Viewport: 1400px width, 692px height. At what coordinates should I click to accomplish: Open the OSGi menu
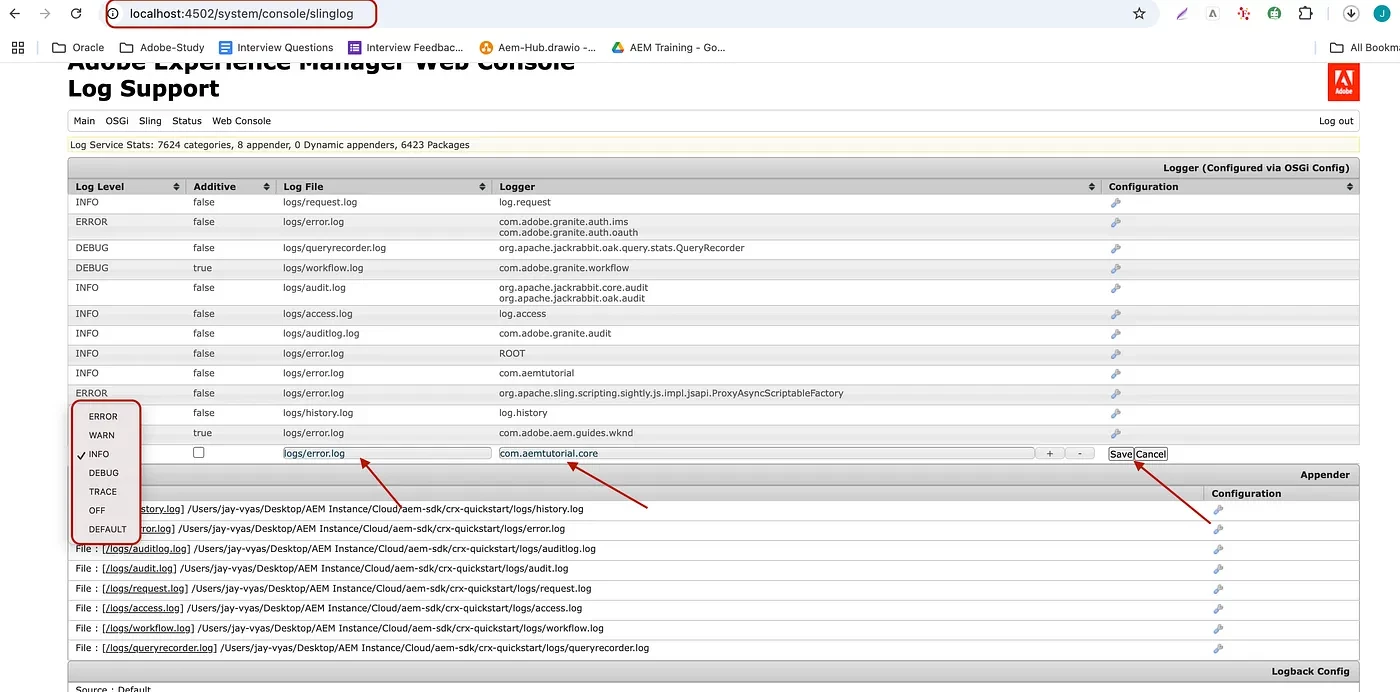(117, 121)
